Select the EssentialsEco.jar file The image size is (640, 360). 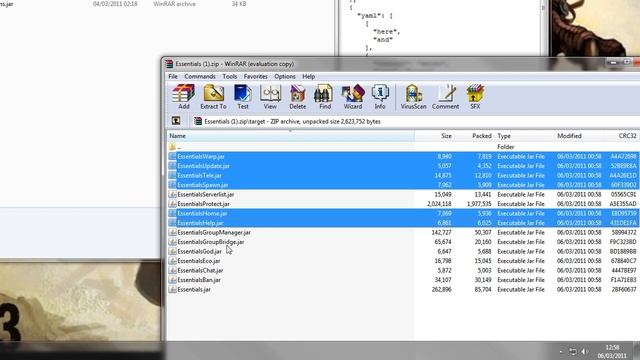tap(403, 261)
